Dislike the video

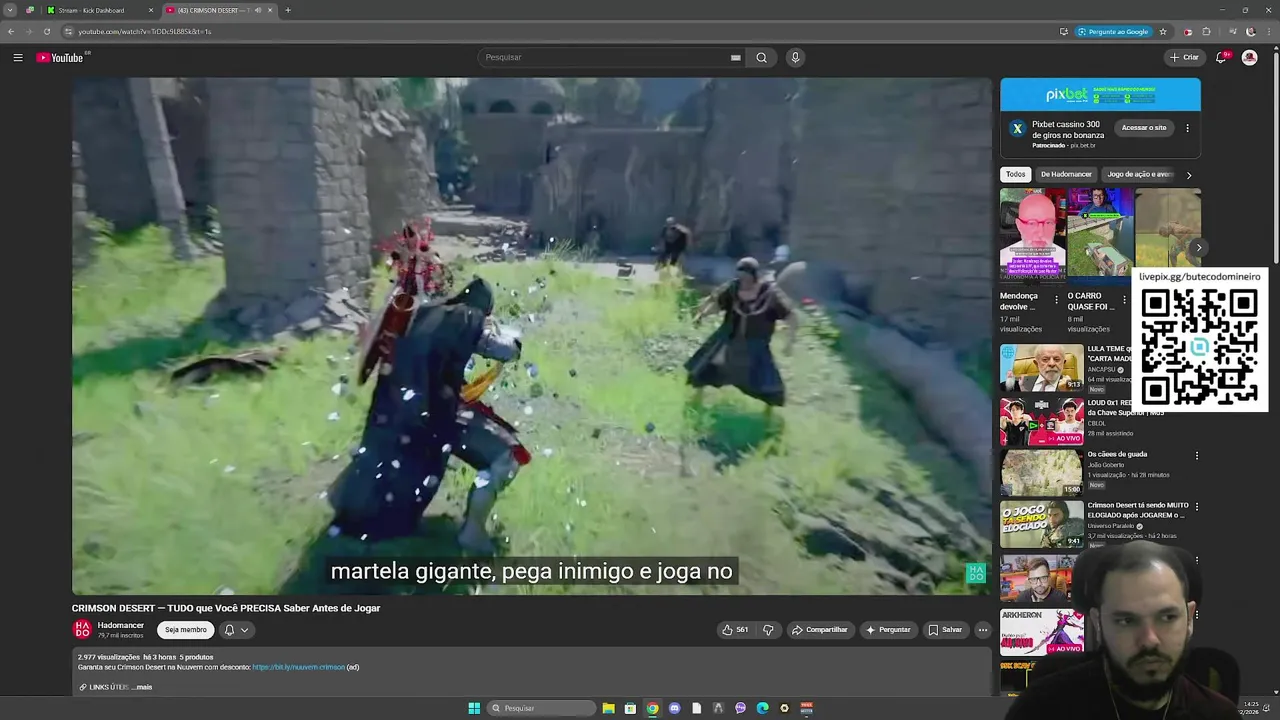768,630
